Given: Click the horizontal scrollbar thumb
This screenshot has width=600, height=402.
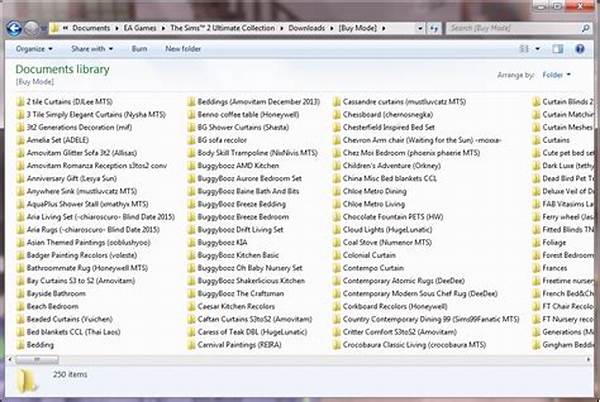Looking at the screenshot, I should coord(37,360).
